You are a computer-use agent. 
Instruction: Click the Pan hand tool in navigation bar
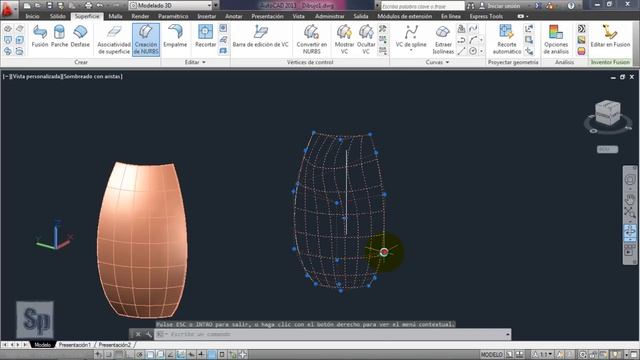click(x=630, y=200)
